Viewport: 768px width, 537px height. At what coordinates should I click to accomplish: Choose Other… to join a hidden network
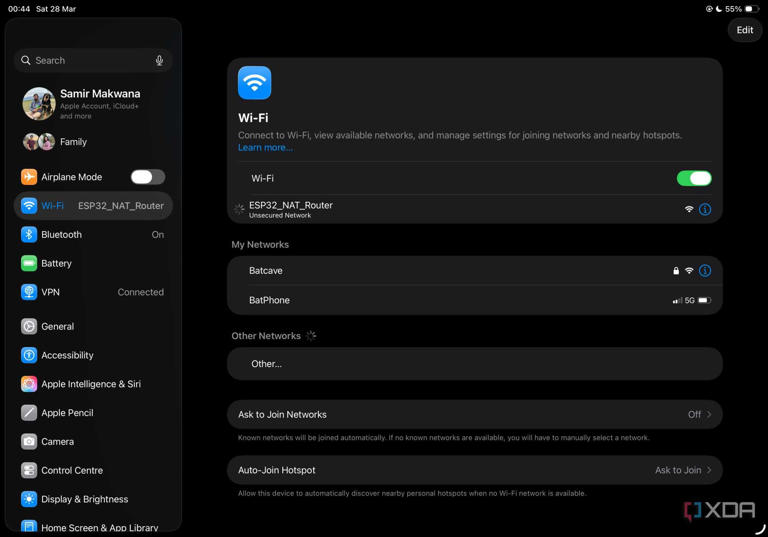click(475, 364)
